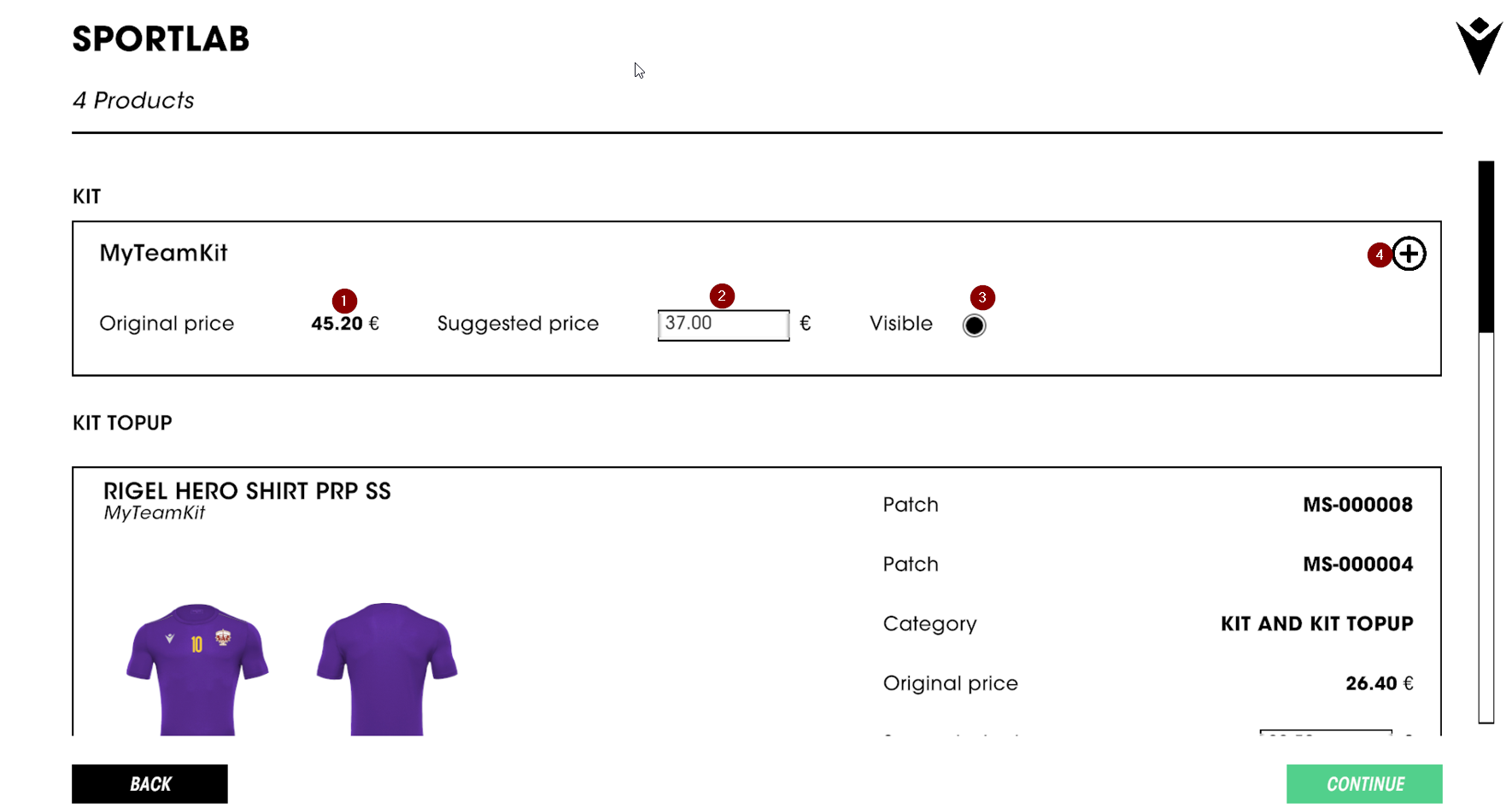Click the 45.20 € original price value
Screen dimensions: 1512x808
[x=344, y=324]
